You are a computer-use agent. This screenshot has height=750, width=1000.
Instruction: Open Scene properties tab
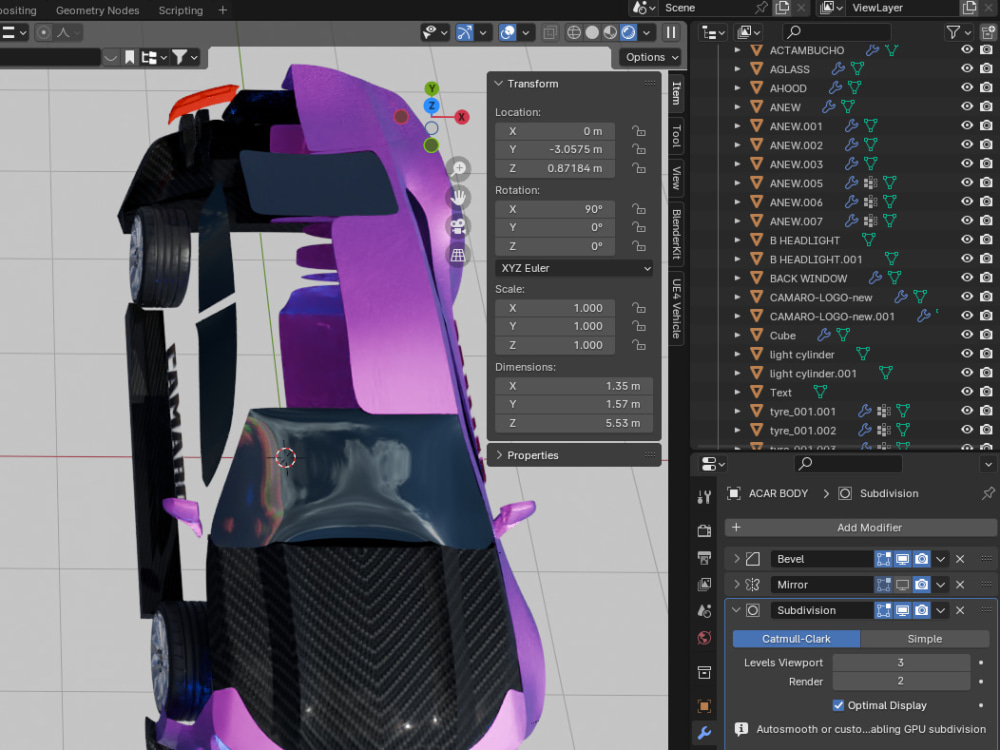[x=705, y=611]
